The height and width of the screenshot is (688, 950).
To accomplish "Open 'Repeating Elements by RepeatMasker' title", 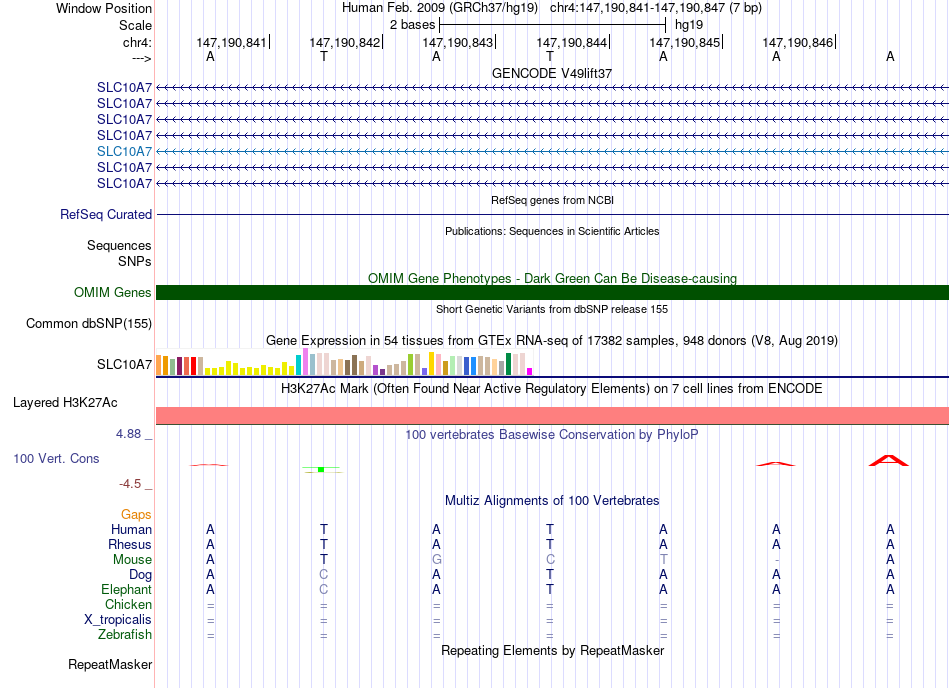I will pos(552,650).
